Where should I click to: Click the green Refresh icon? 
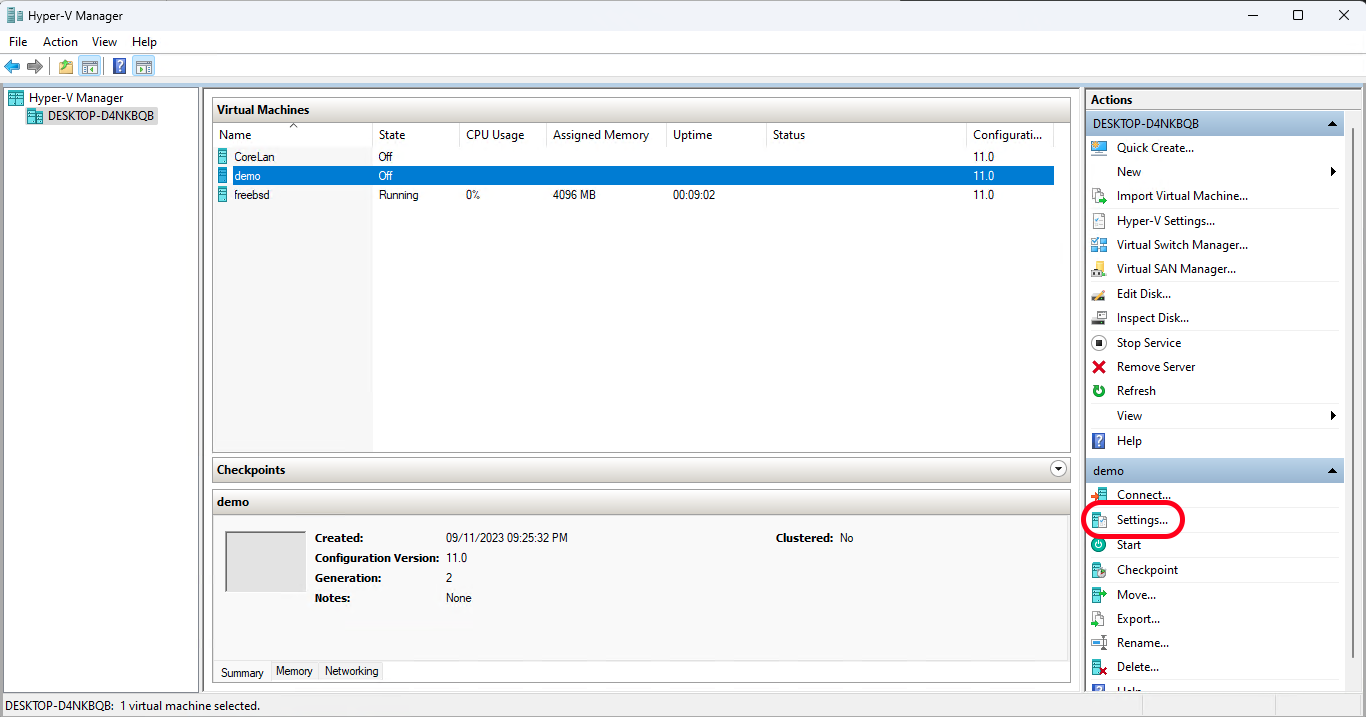click(x=1099, y=391)
